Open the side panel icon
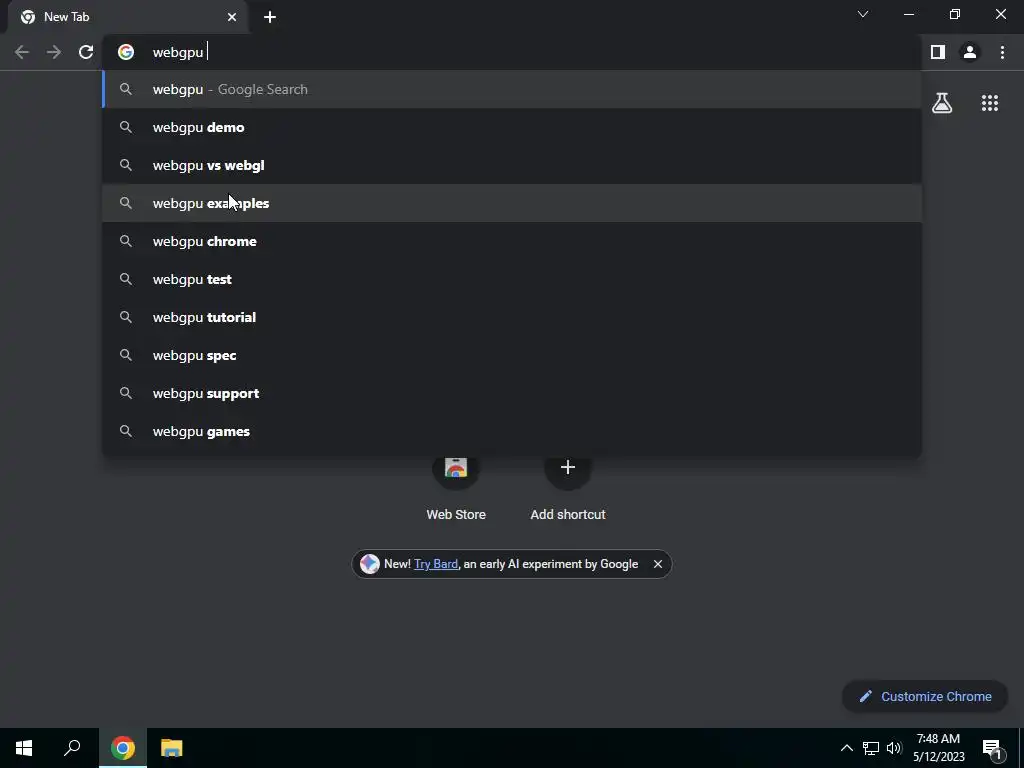The image size is (1024, 768). [938, 52]
